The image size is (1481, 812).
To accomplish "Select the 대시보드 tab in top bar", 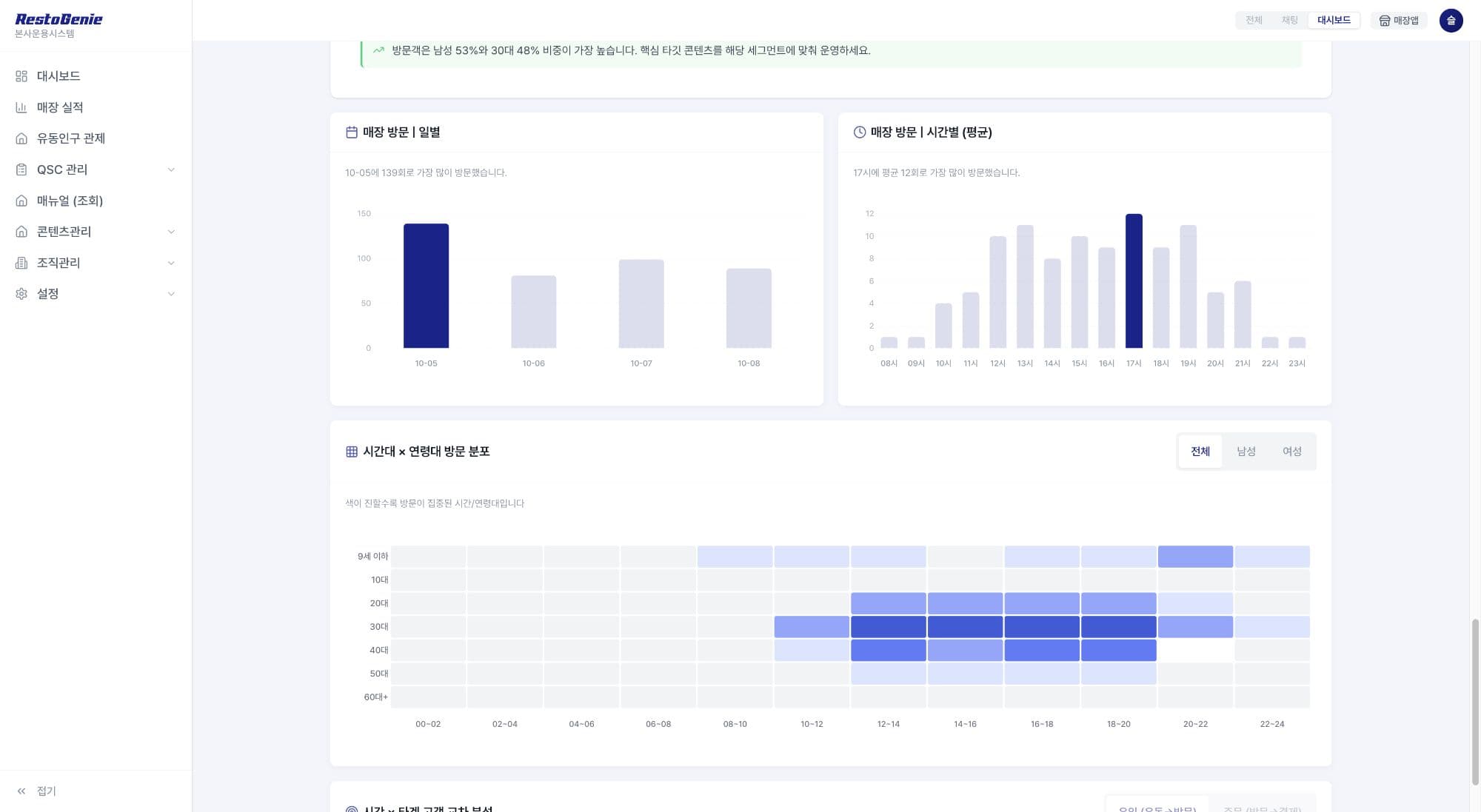I will point(1334,21).
